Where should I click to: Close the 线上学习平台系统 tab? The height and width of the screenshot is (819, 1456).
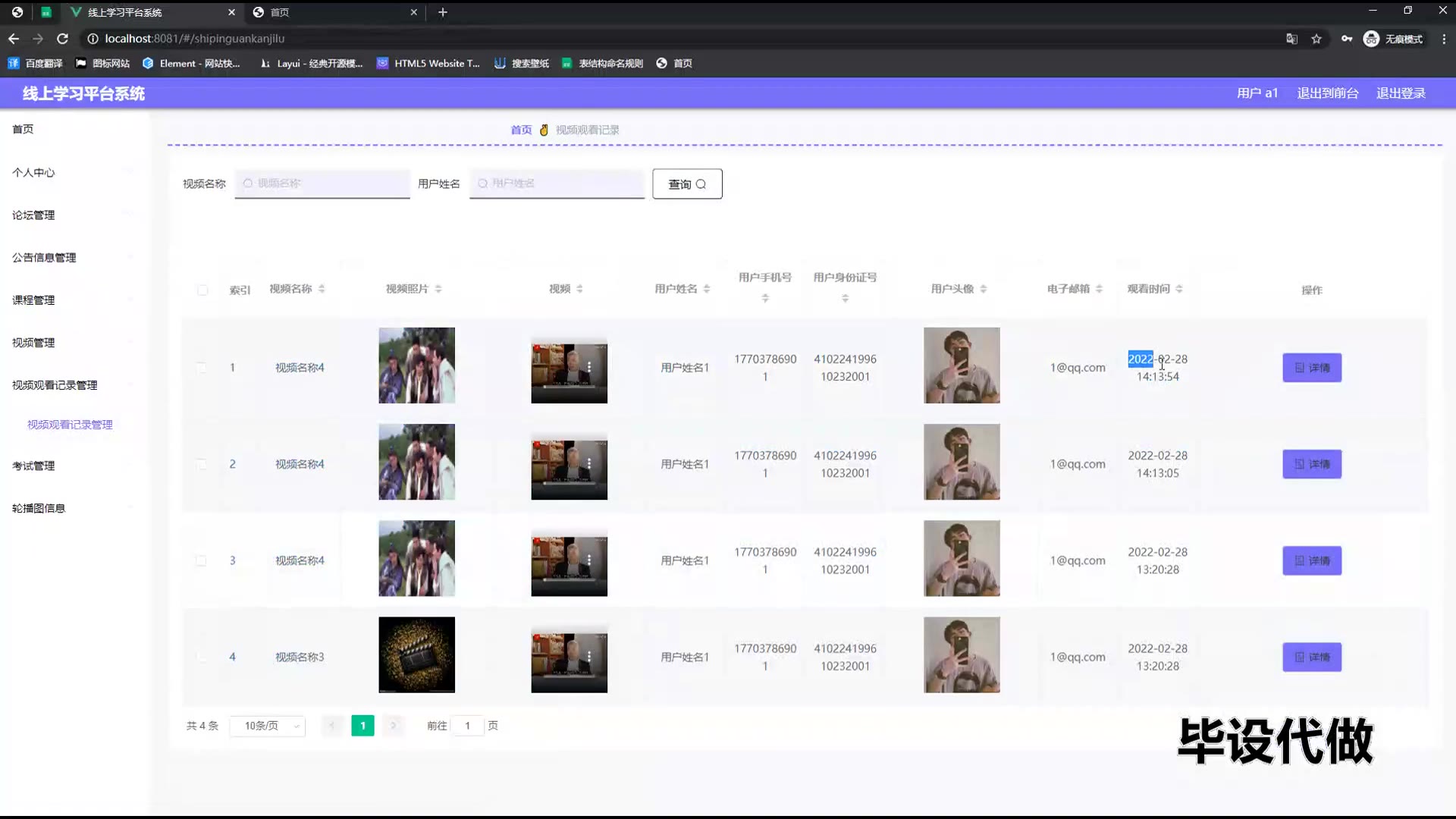231,12
